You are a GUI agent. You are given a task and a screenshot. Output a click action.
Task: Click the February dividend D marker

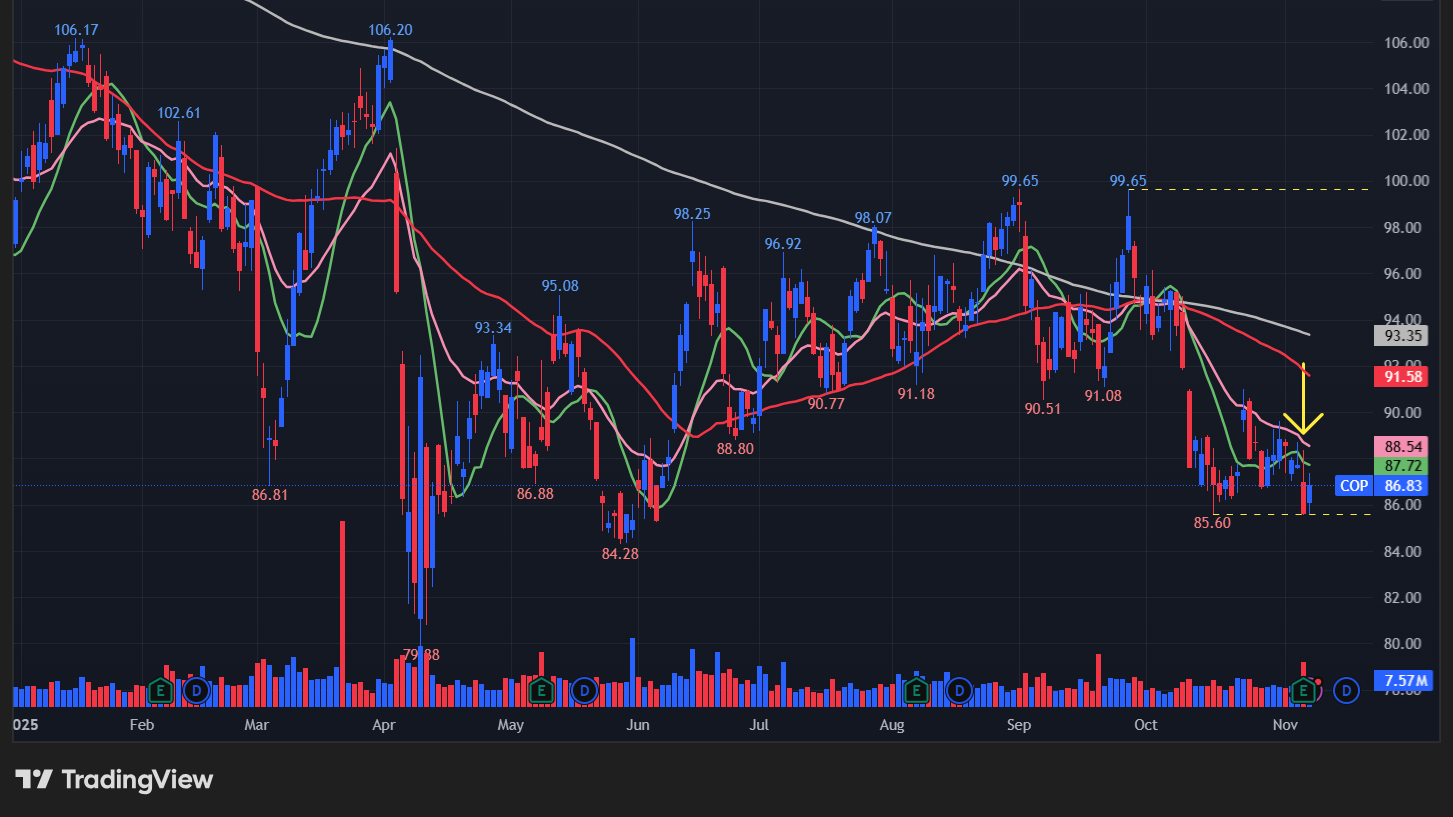197,689
